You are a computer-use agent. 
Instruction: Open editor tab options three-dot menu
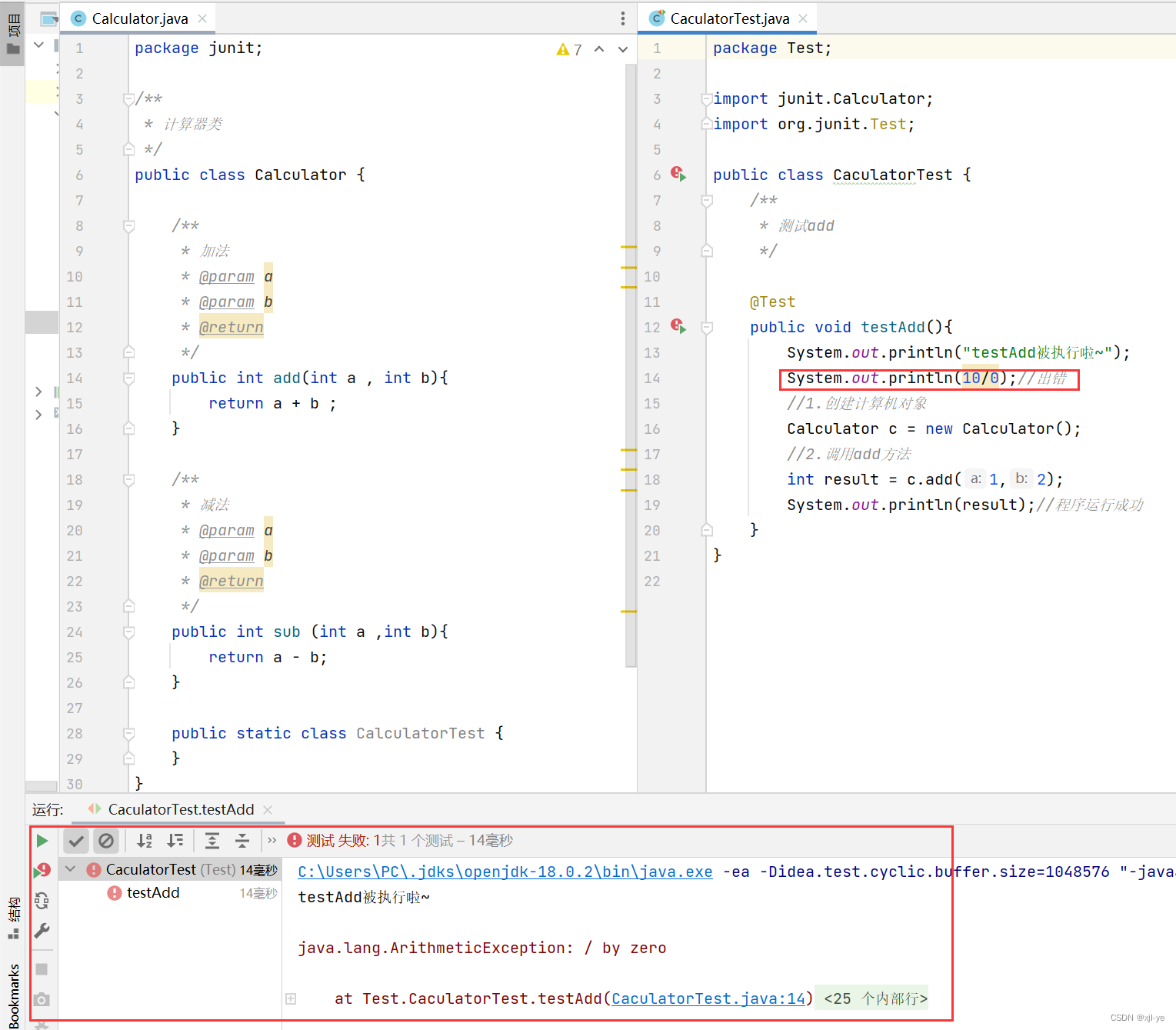click(622, 18)
